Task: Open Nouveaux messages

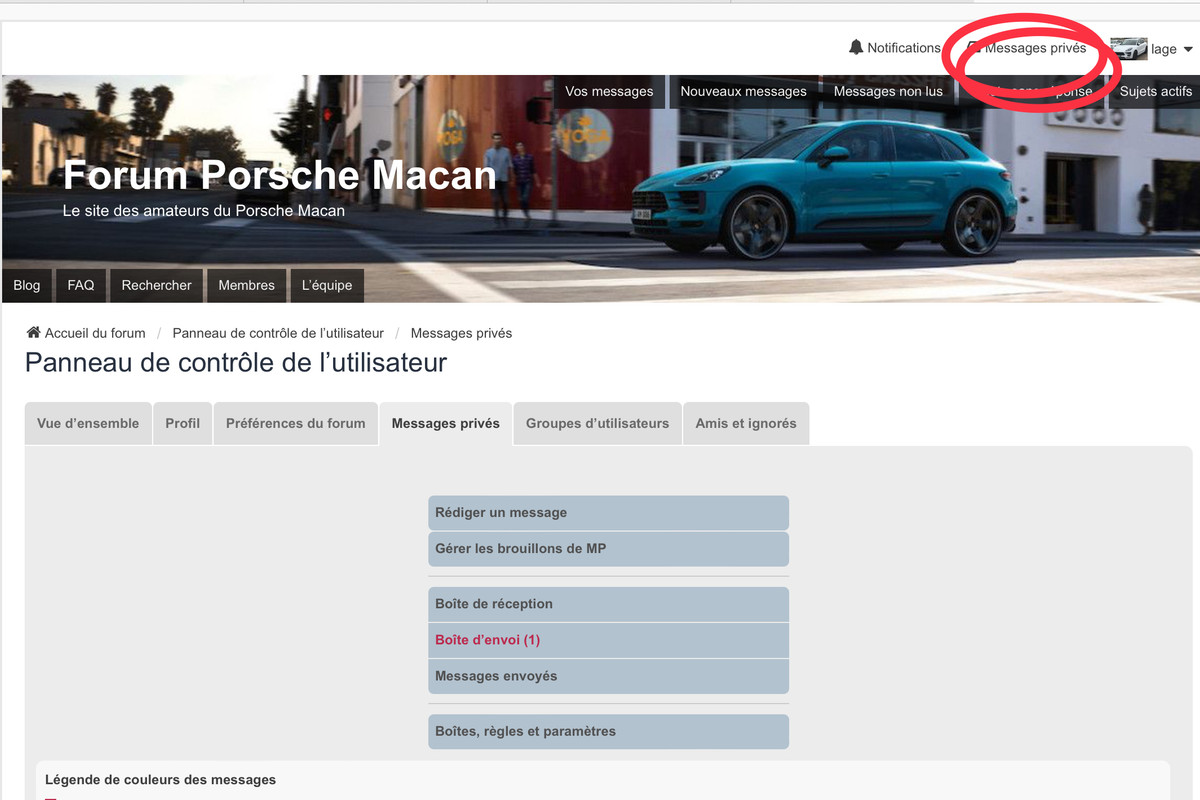Action: point(743,91)
